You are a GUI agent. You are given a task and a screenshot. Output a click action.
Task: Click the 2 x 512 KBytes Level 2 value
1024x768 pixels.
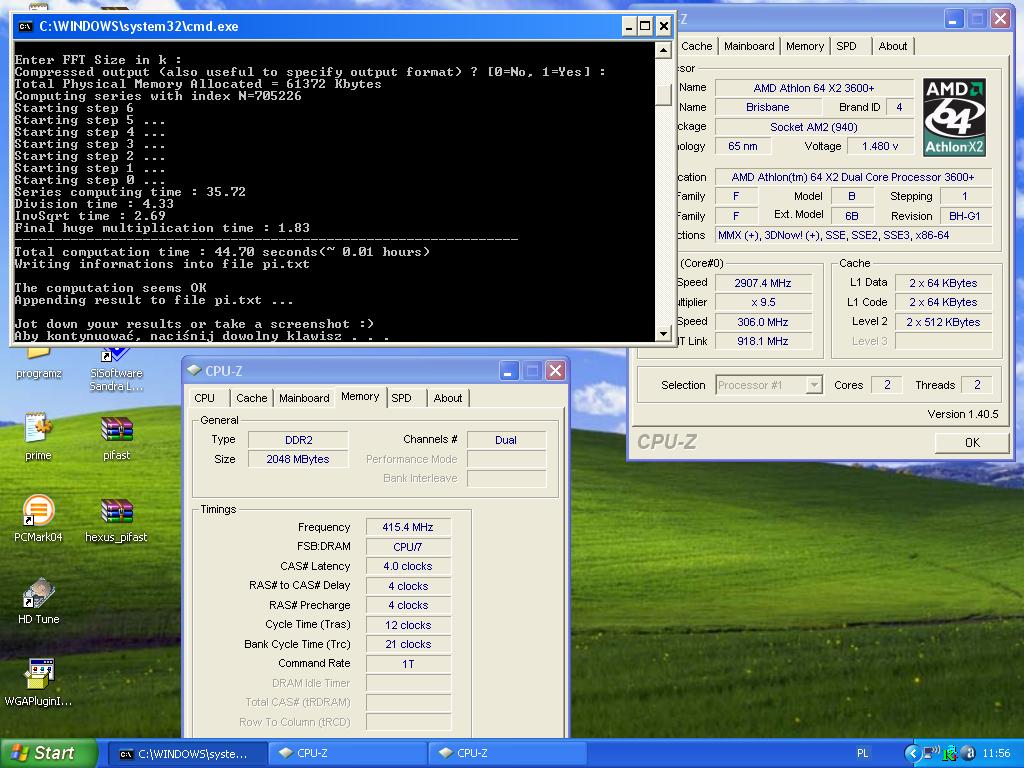point(943,322)
